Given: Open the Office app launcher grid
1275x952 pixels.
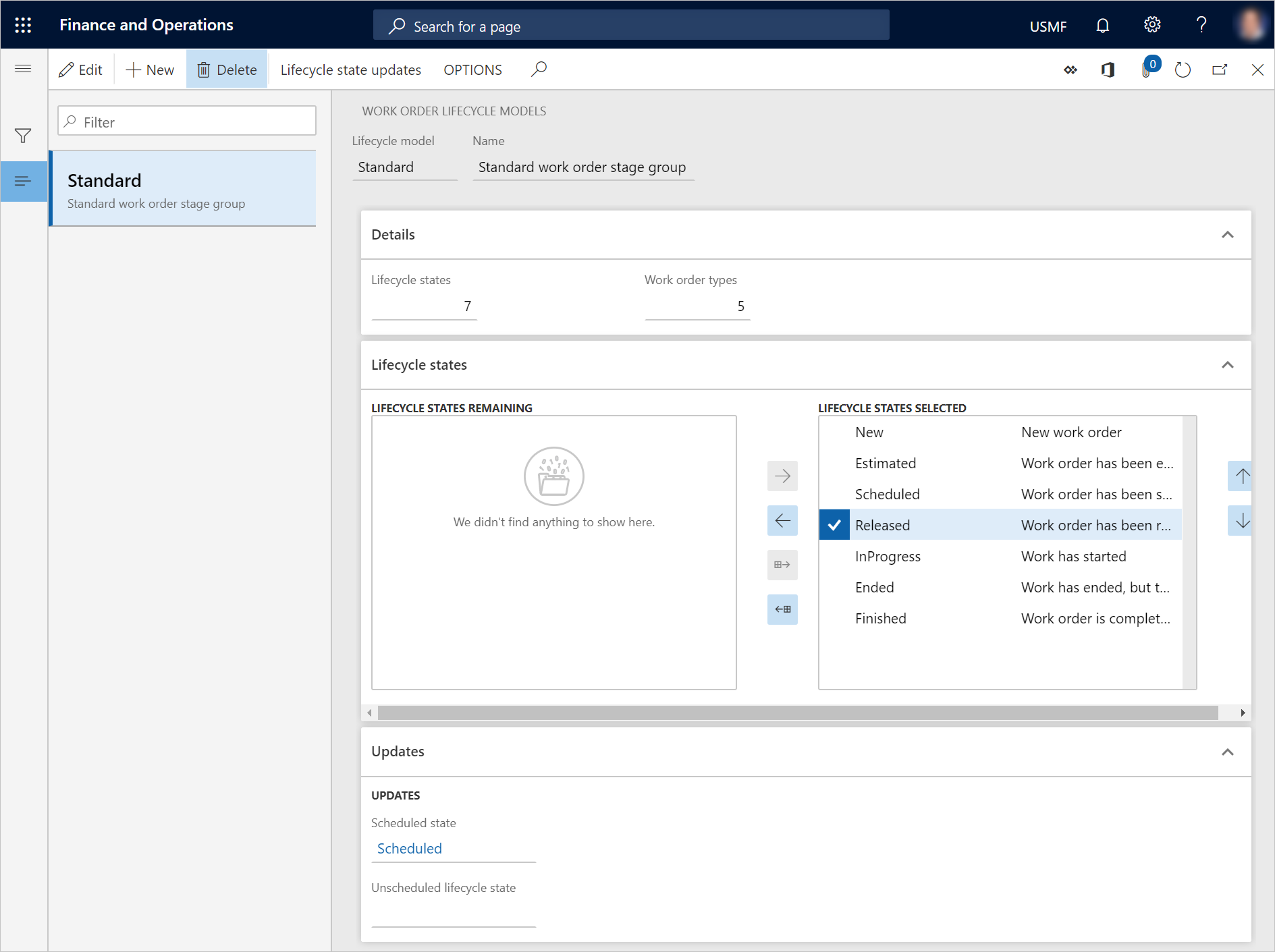Looking at the screenshot, I should [23, 24].
